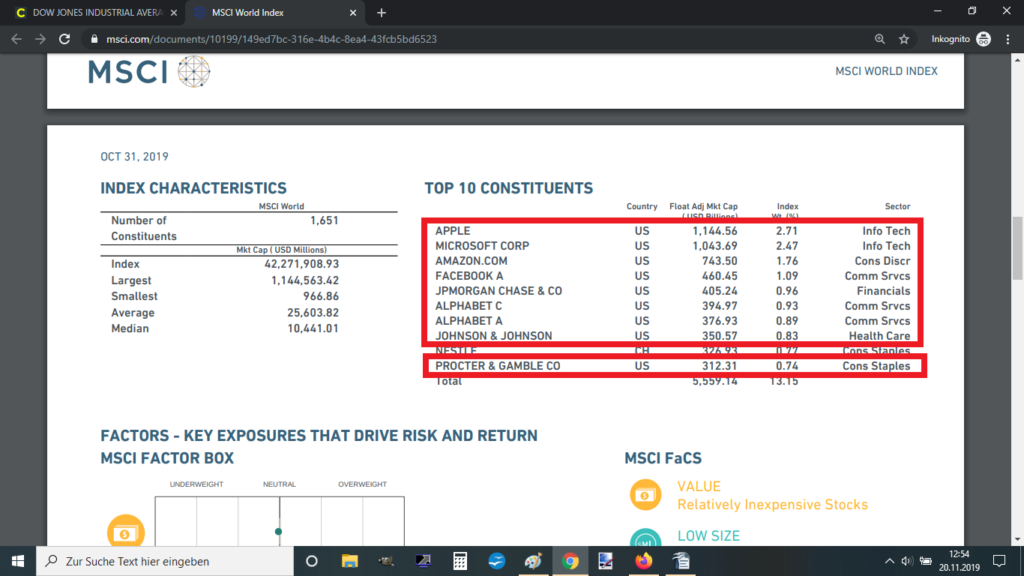Click the Median value 10,441.01
The image size is (1024, 576).
[313, 328]
